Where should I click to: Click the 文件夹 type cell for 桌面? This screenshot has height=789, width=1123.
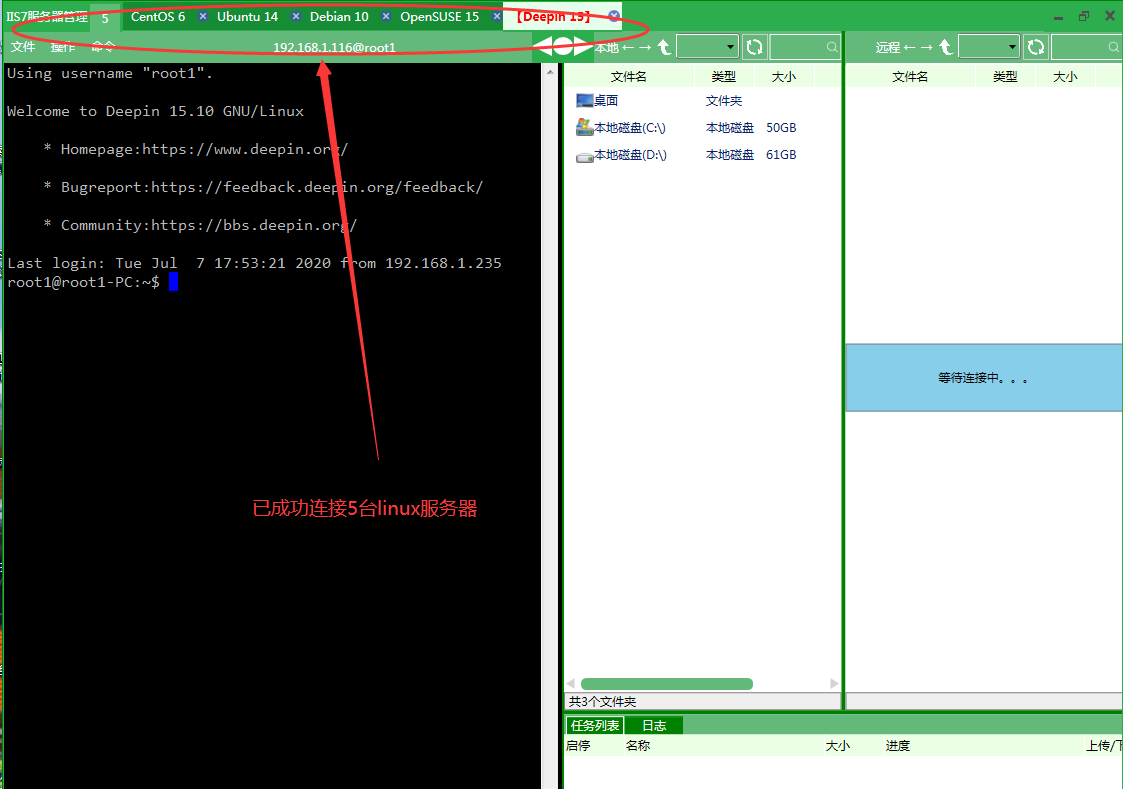(x=724, y=101)
